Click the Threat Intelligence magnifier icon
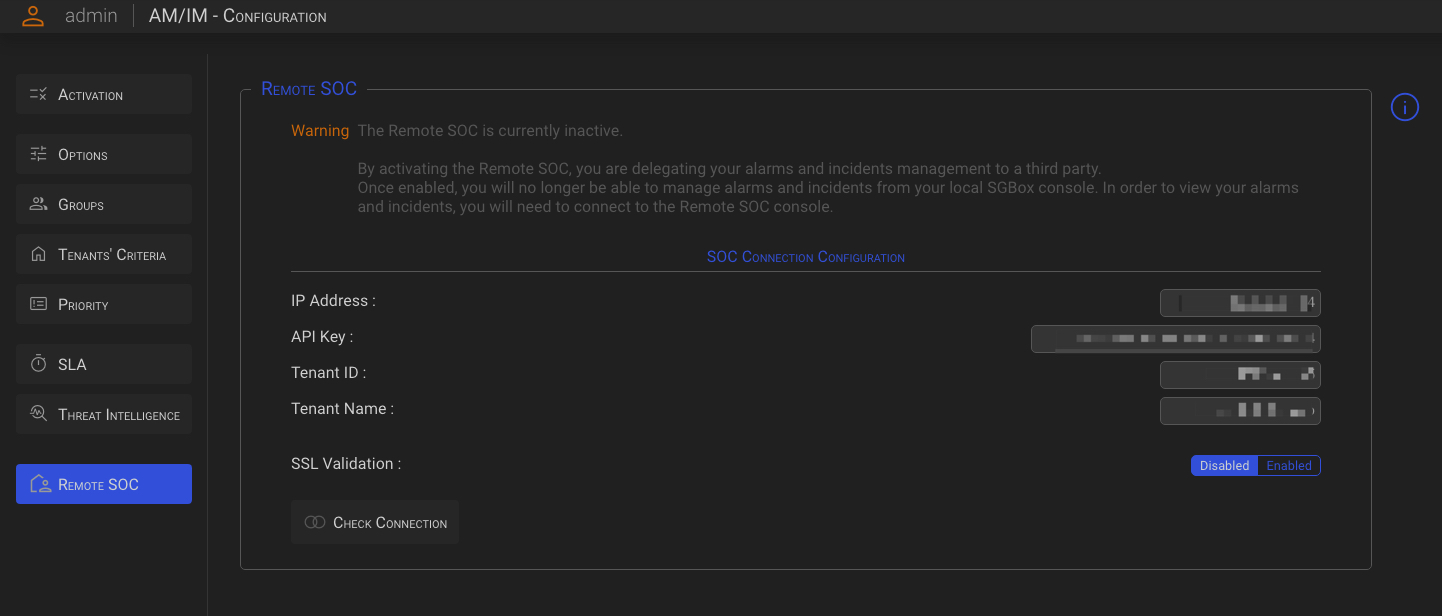The width and height of the screenshot is (1442, 616). pyautogui.click(x=39, y=414)
